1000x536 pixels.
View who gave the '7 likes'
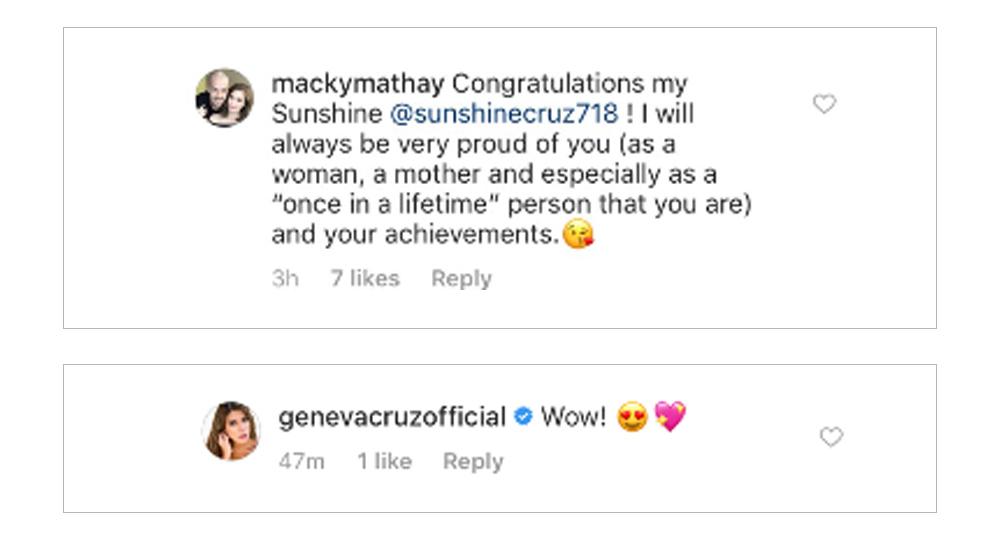coord(365,279)
